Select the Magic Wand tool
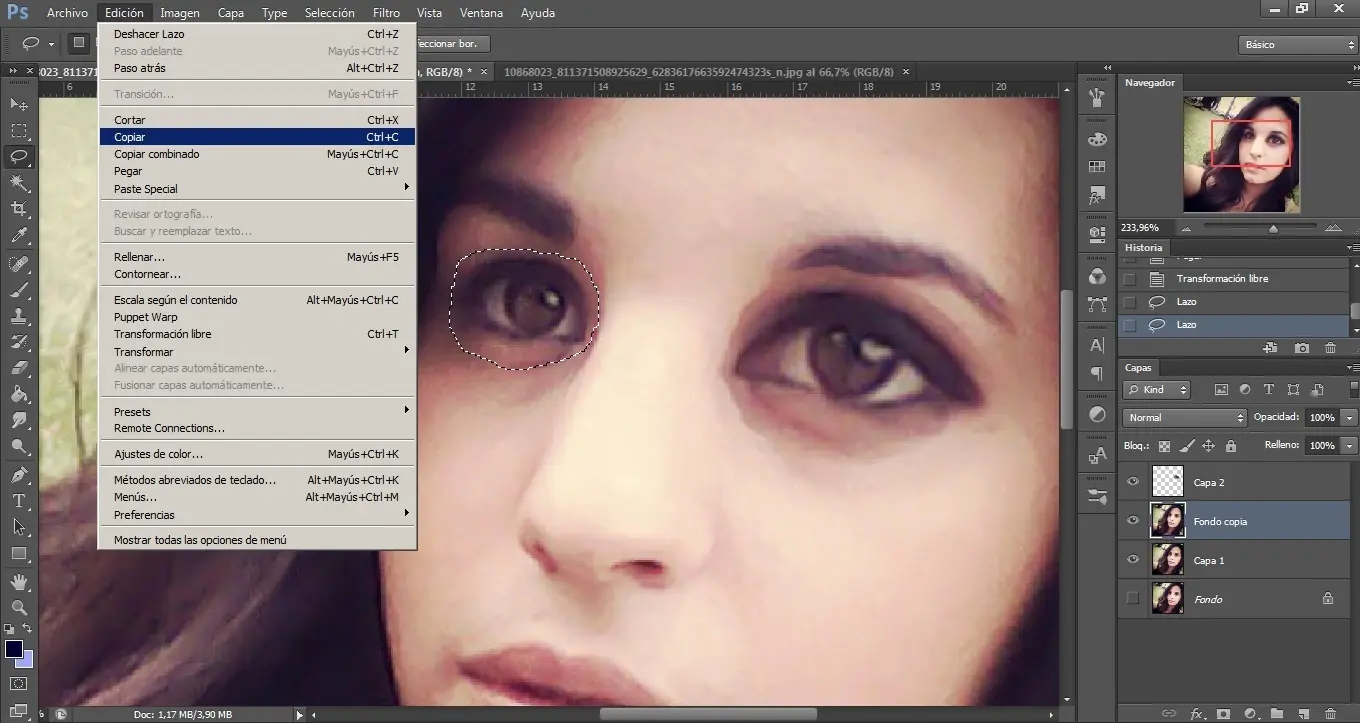The height and width of the screenshot is (723, 1360). tap(19, 183)
